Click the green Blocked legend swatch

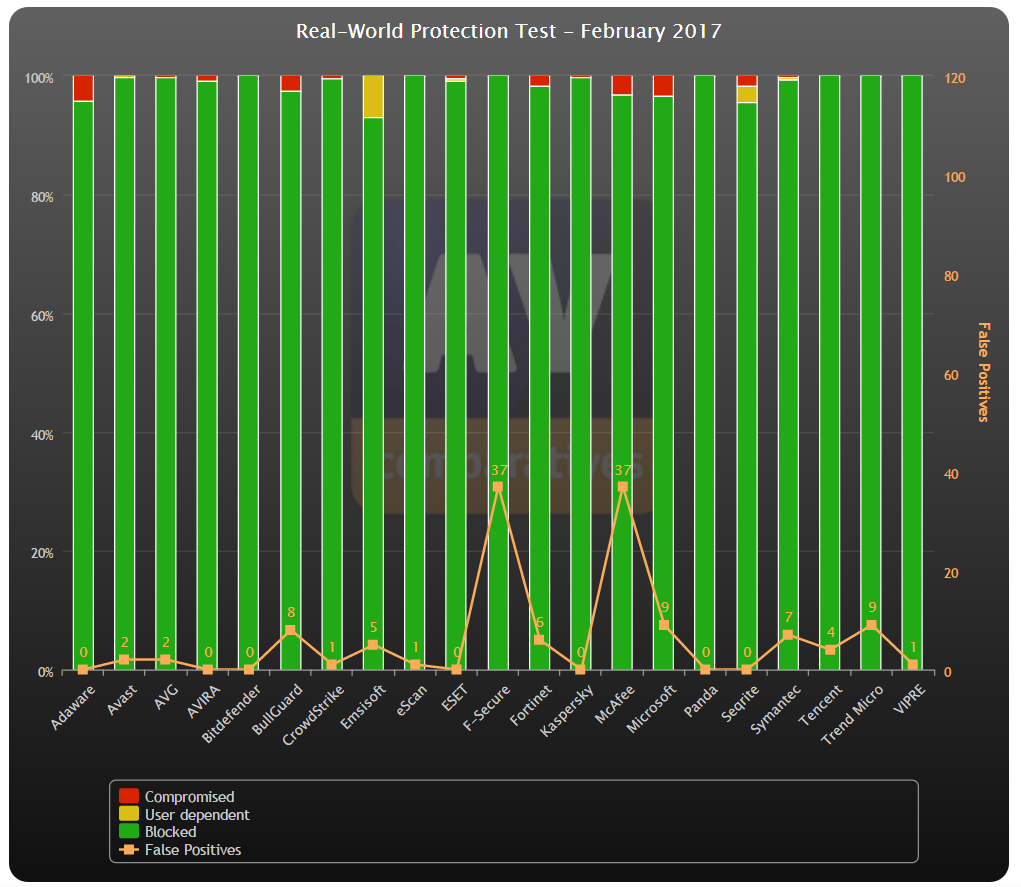coord(129,831)
